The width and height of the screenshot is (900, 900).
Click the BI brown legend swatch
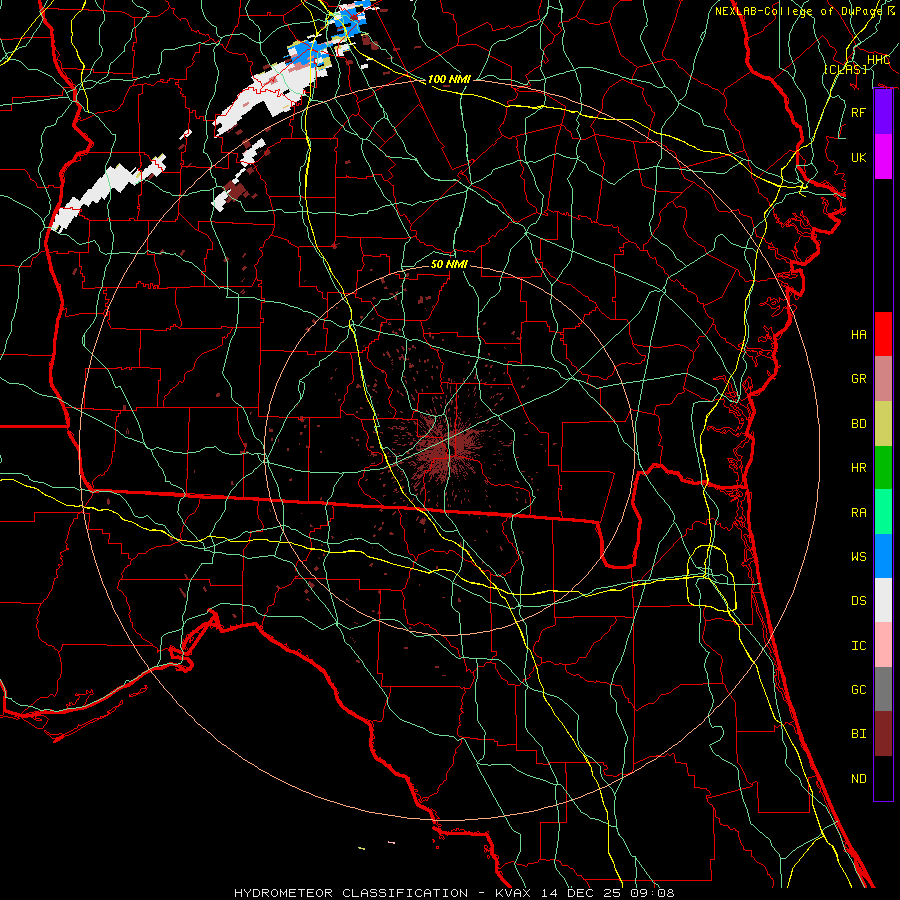tap(883, 734)
